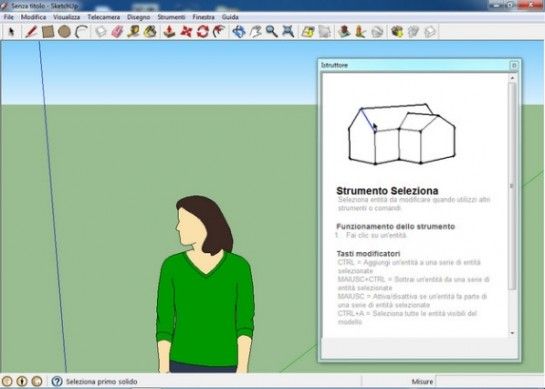The width and height of the screenshot is (545, 389).
Task: Click the 'Tasti modificatori' heading
Action: 368,253
